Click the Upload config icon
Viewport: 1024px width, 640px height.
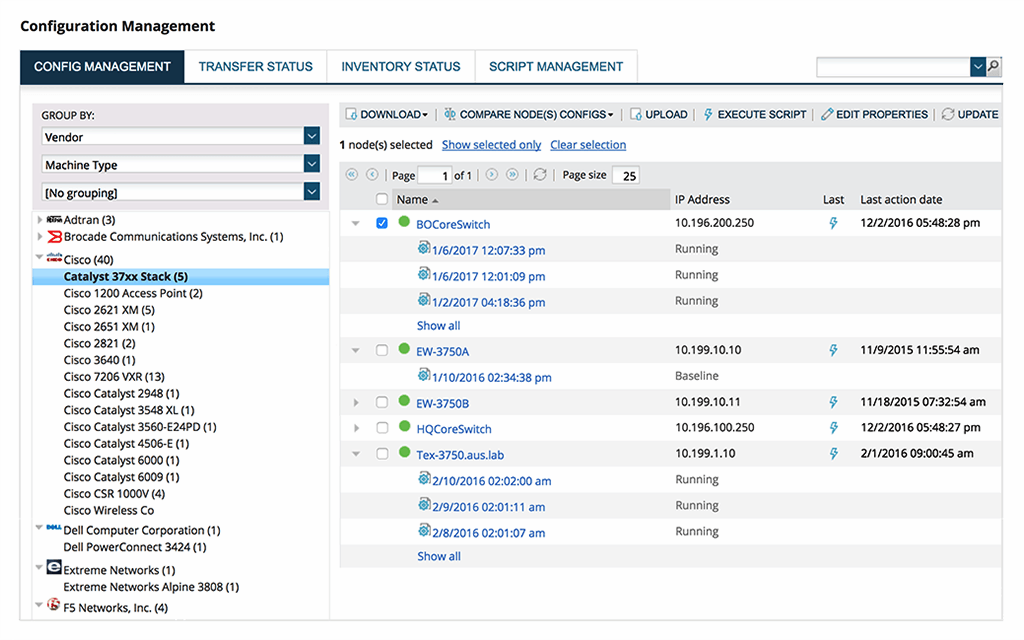point(635,114)
